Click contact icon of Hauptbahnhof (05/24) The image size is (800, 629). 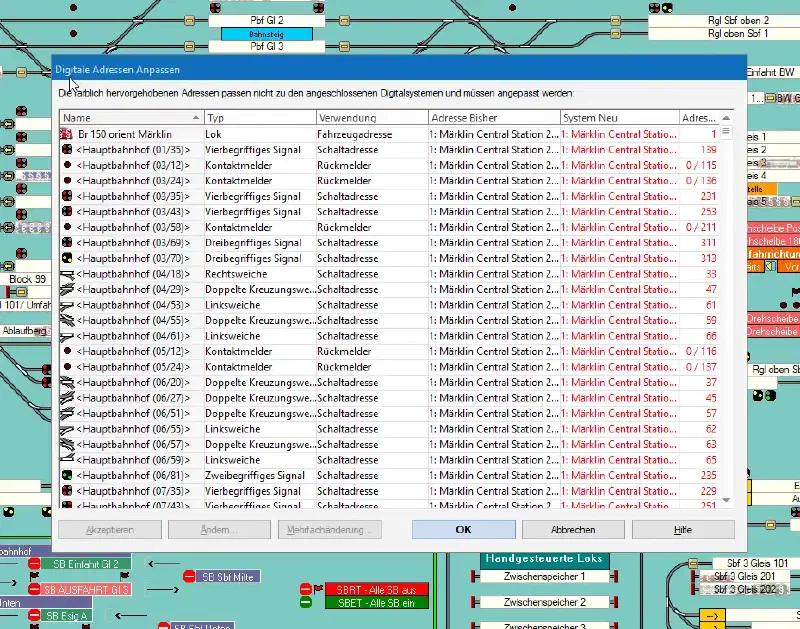tap(67, 366)
